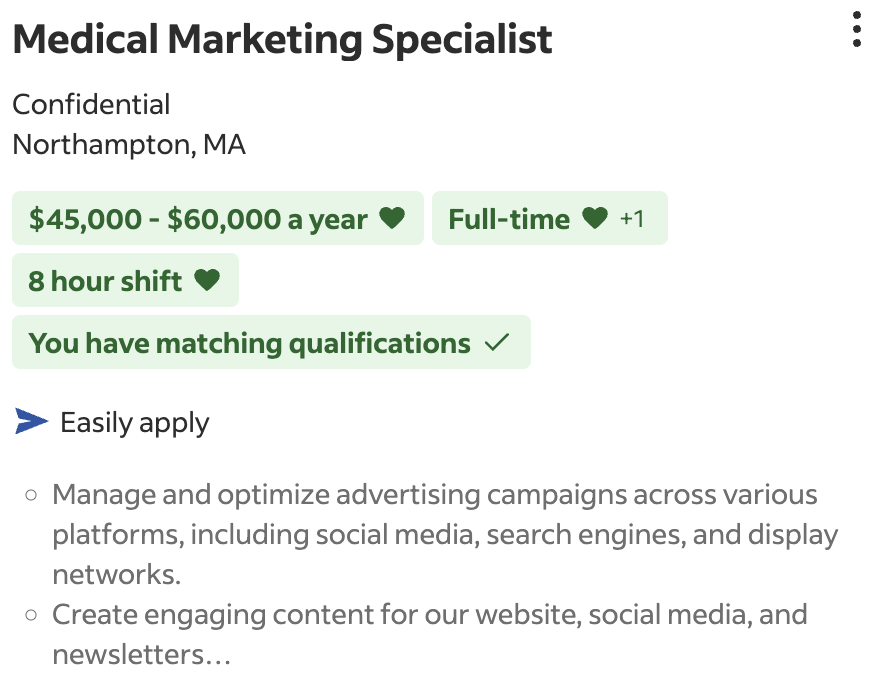Click the blue Easily apply paper plane icon
This screenshot has width=878, height=686.
(x=31, y=421)
